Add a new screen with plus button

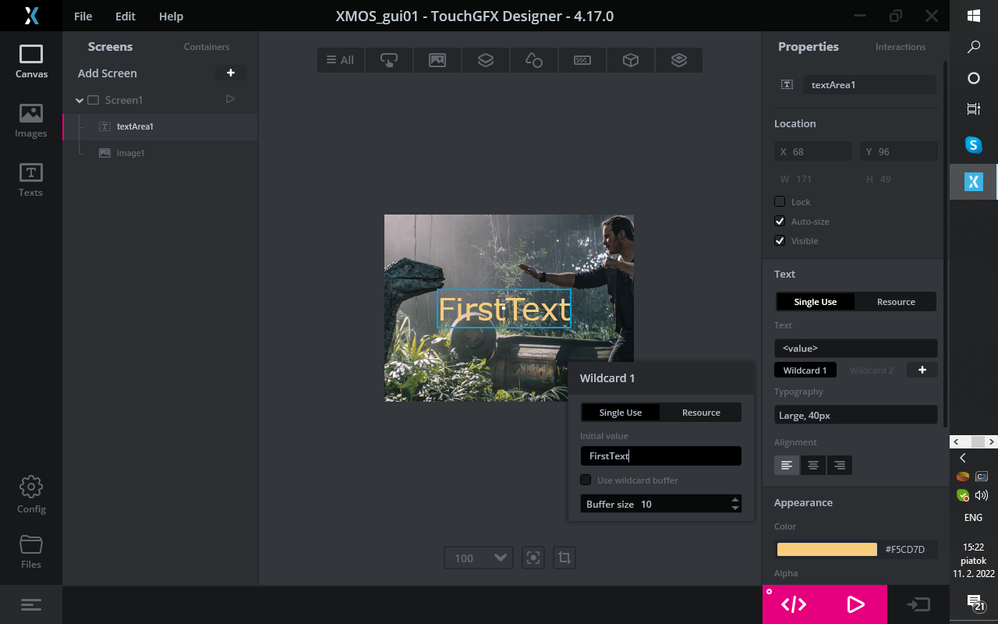click(230, 73)
